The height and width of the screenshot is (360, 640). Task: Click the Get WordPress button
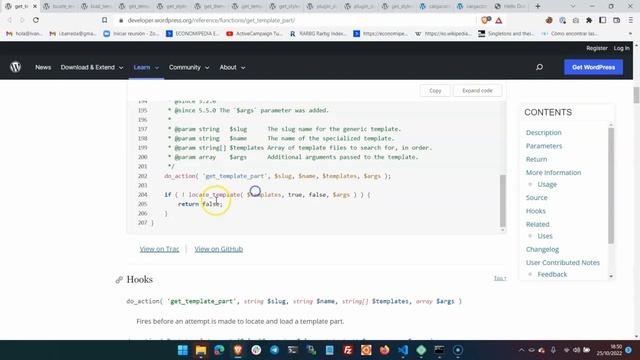click(593, 67)
